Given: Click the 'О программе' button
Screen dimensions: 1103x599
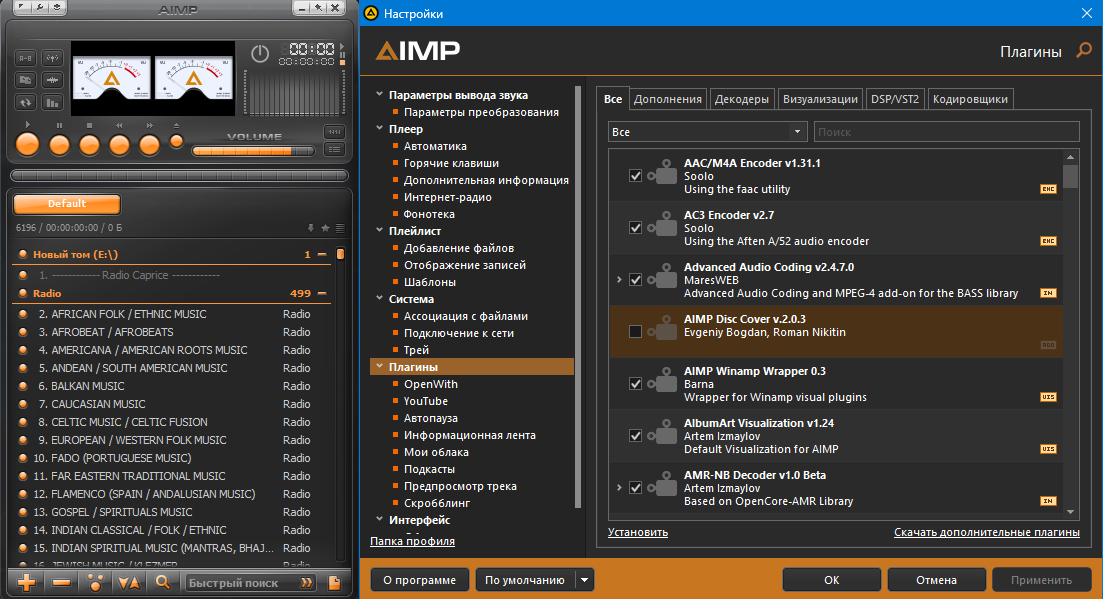Looking at the screenshot, I should click(420, 580).
